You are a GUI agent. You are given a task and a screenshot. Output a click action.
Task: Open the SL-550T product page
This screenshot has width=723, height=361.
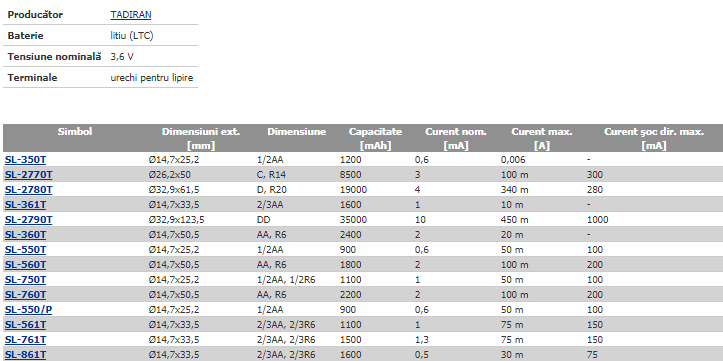click(x=25, y=249)
